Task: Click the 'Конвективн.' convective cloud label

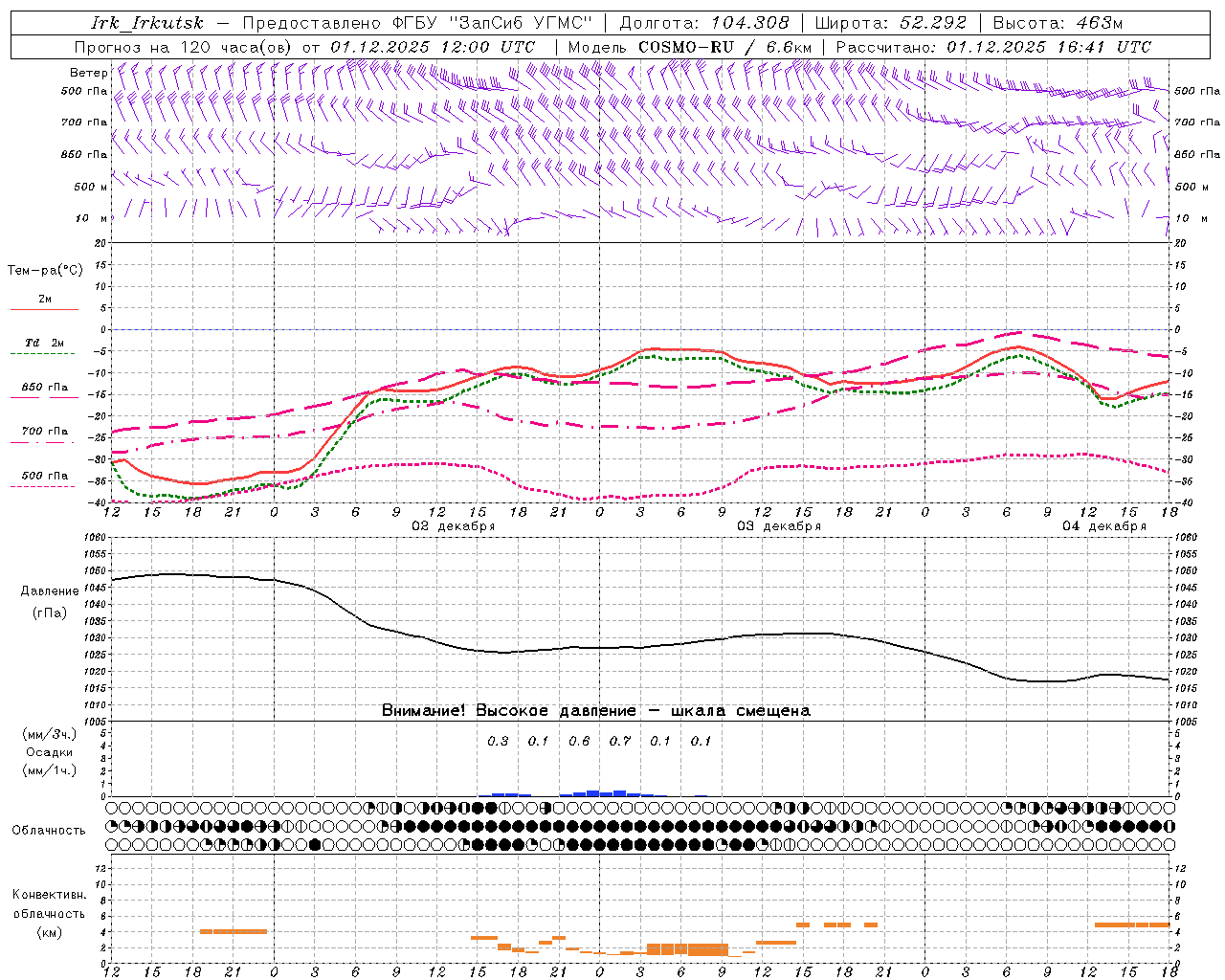Action: tap(49, 895)
